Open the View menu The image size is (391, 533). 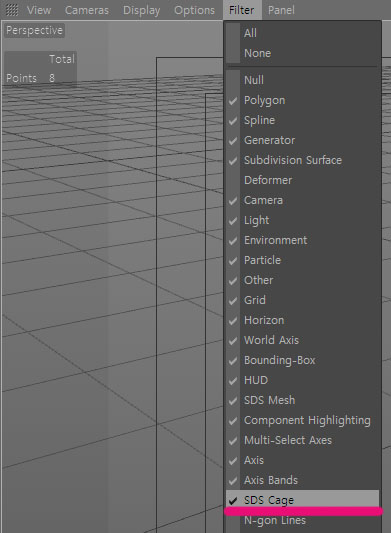(x=39, y=10)
